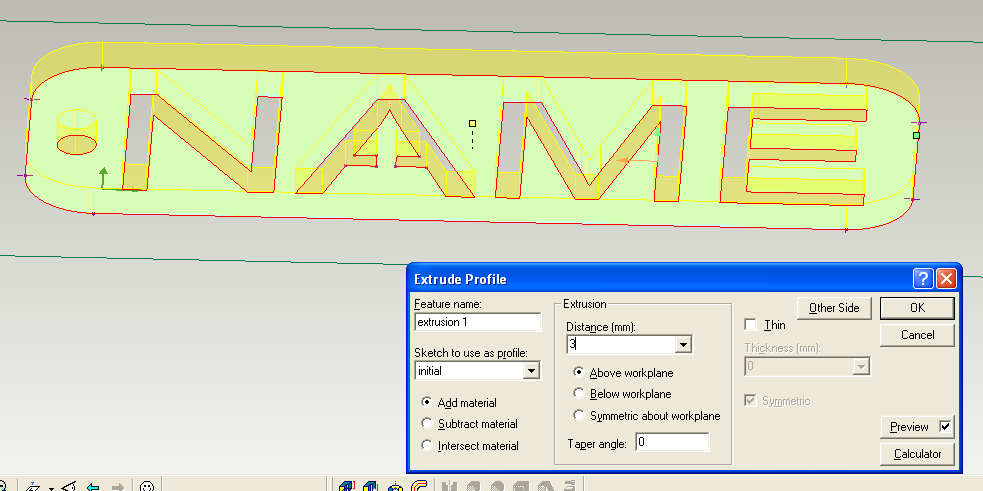This screenshot has height=491, width=983.
Task: Open the Thickness (mm) dropdown
Action: click(862, 366)
